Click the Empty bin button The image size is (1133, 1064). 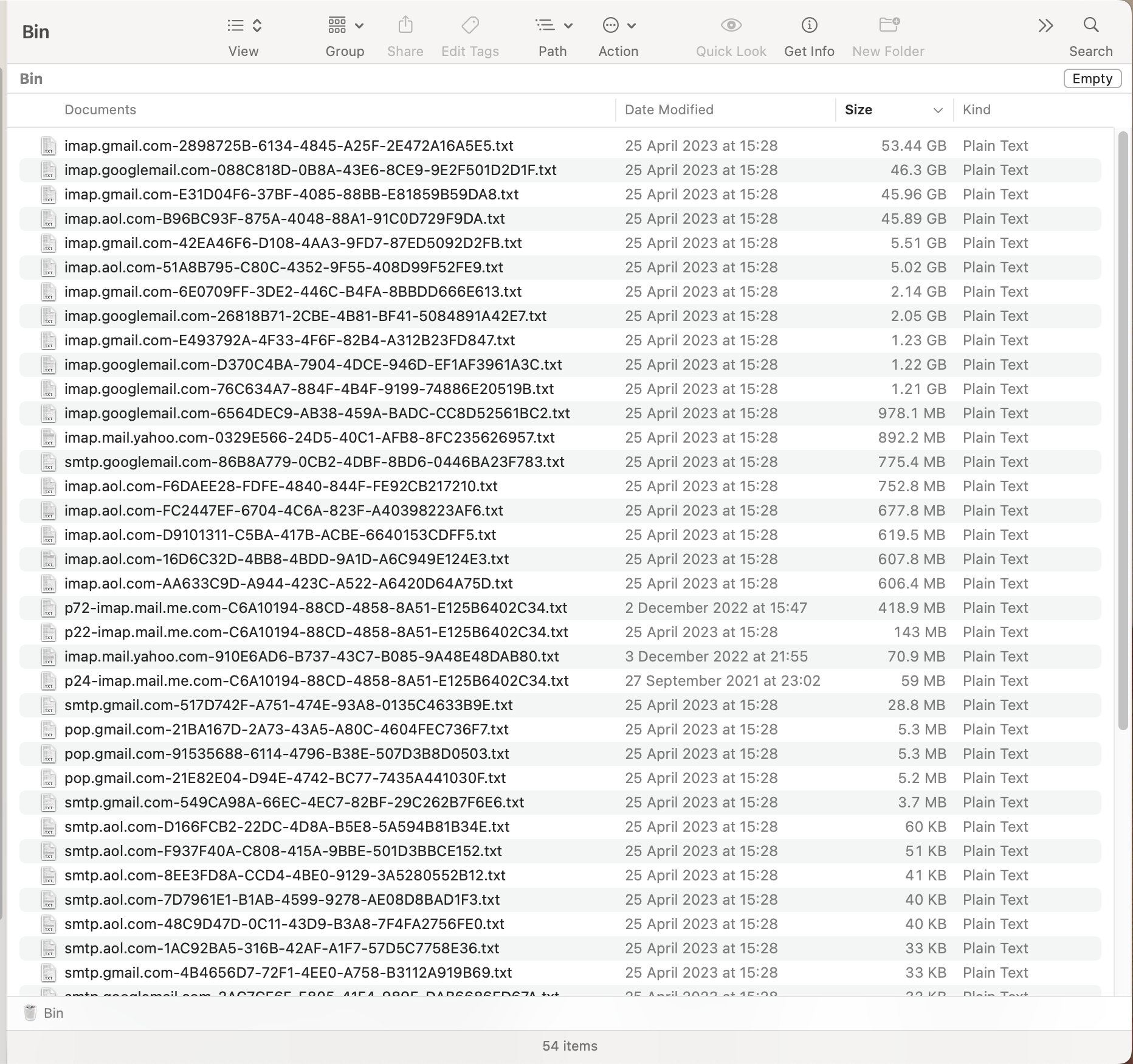click(x=1092, y=78)
